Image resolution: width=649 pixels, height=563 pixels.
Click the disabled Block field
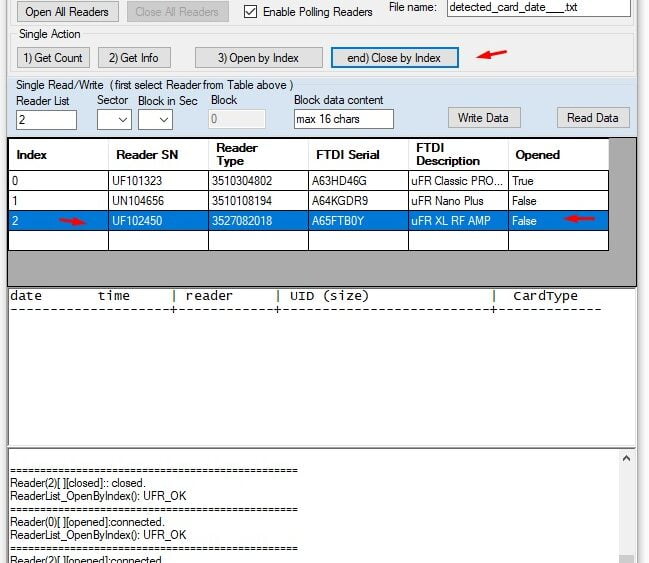[x=237, y=119]
